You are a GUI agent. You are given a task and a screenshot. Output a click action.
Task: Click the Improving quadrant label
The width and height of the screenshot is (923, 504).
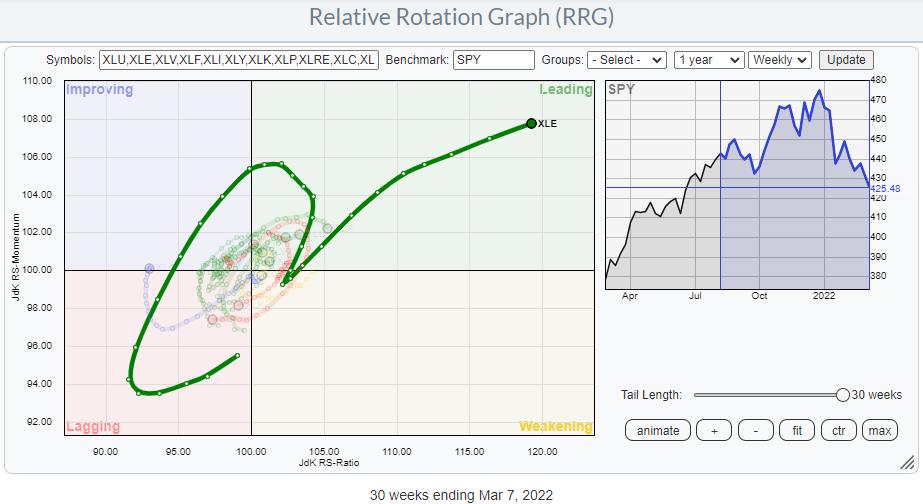tap(99, 90)
